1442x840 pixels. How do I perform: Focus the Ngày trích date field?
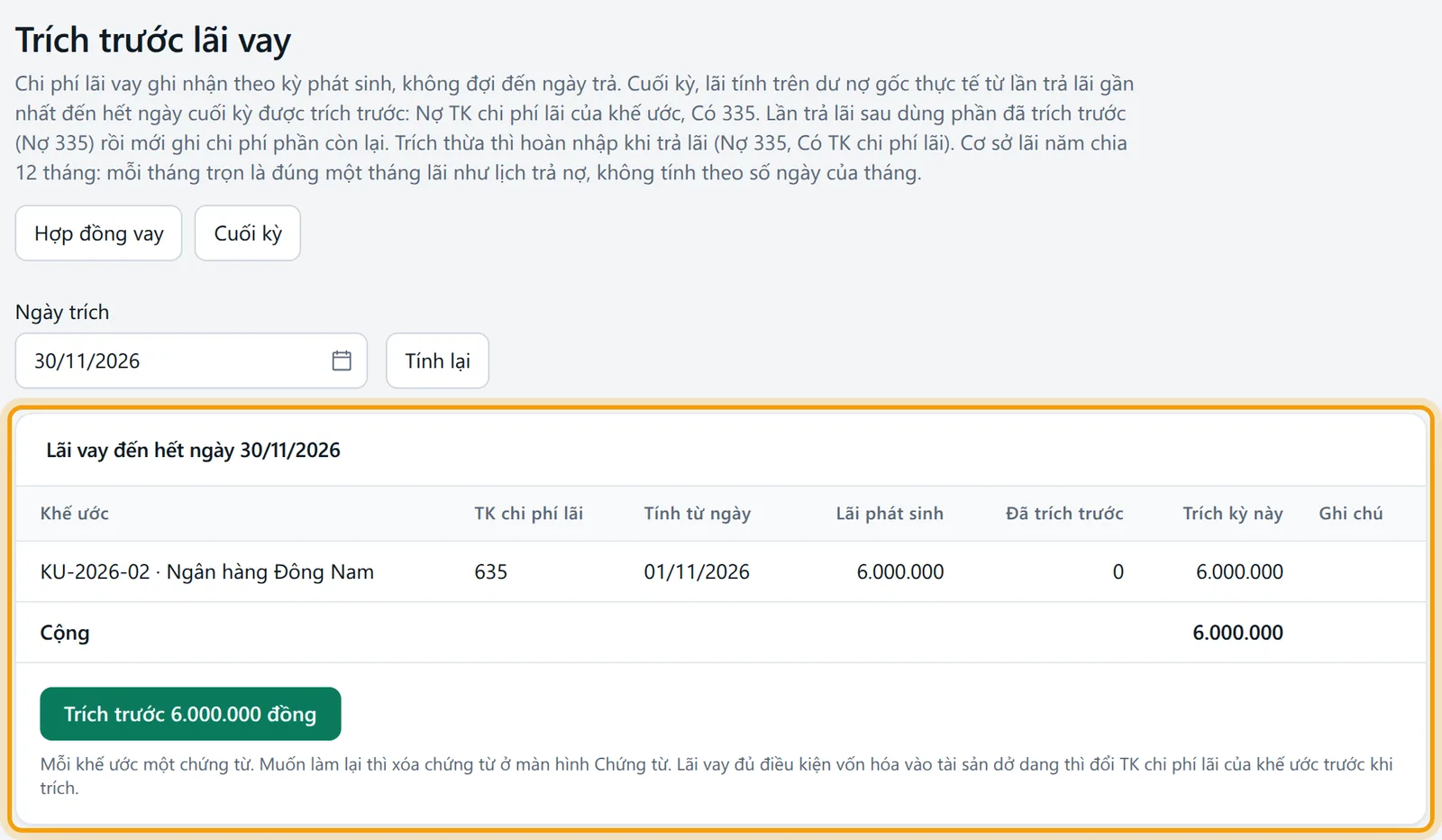[191, 361]
